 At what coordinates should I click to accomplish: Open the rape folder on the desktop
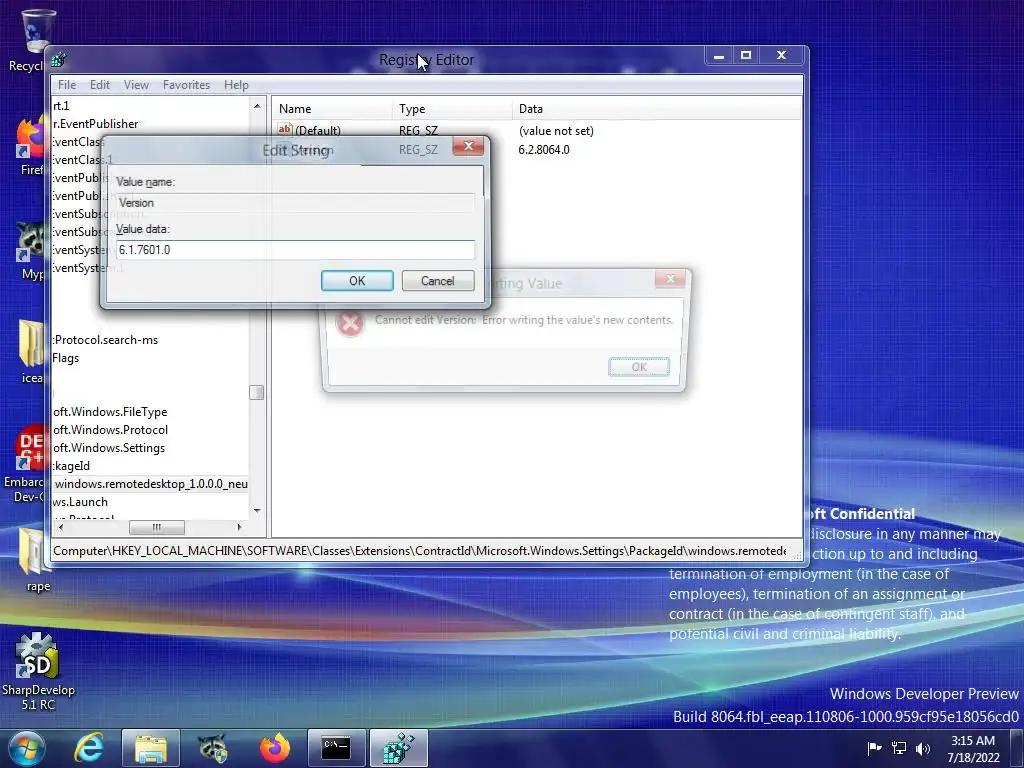tap(37, 560)
